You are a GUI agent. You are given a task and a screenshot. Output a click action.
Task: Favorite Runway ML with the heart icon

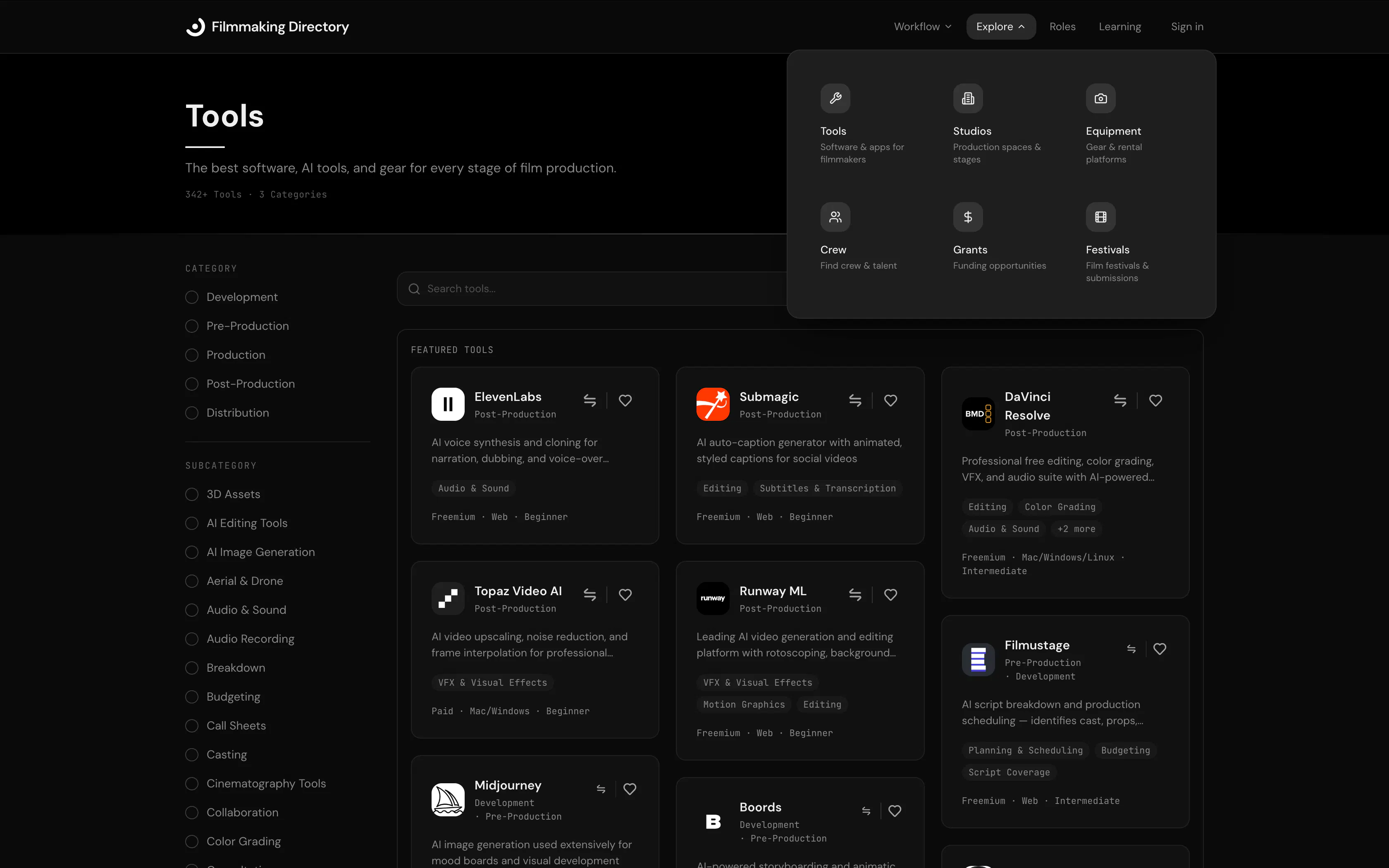click(x=890, y=595)
